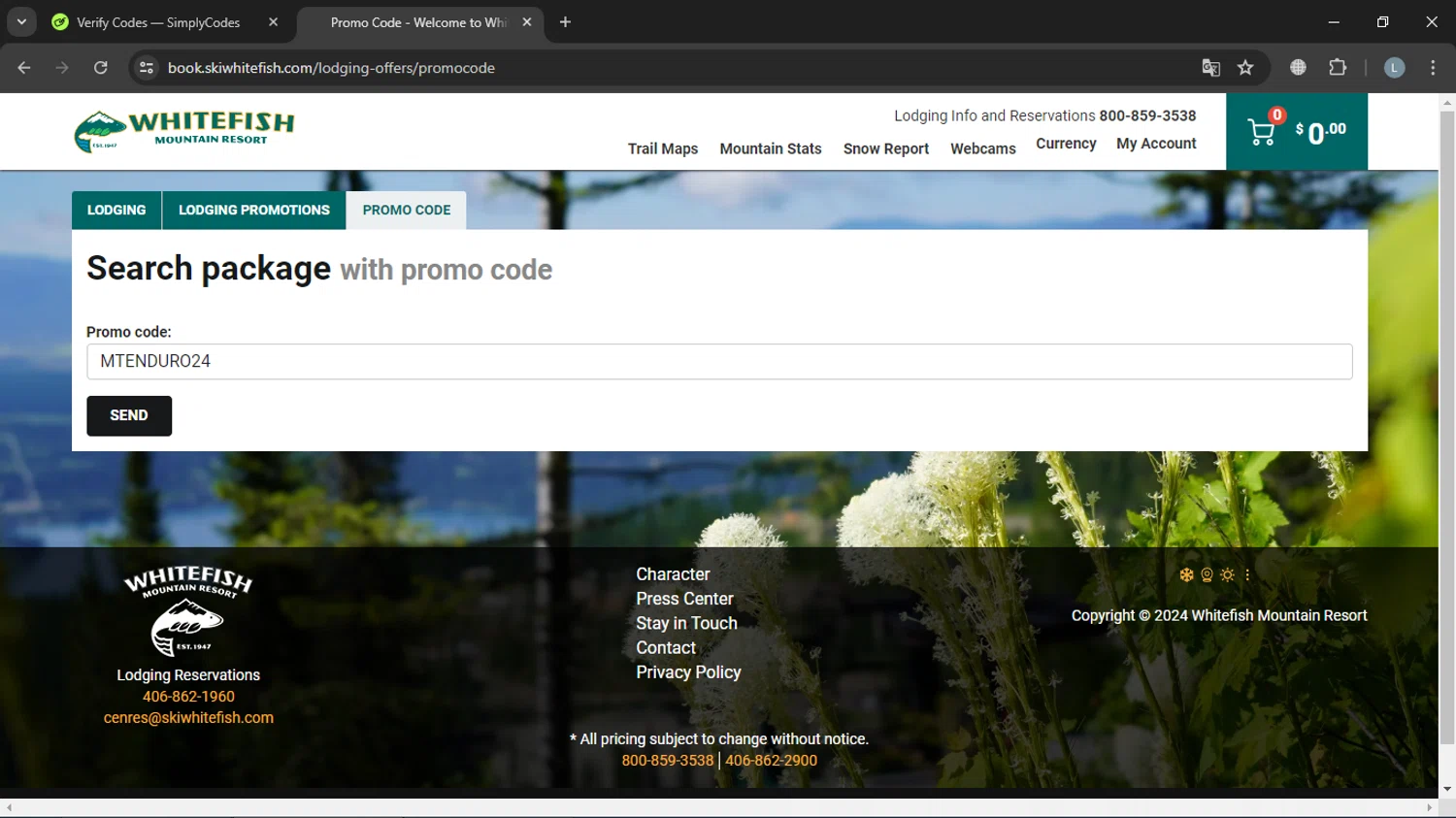The width and height of the screenshot is (1456, 818).
Task: Open Mountain Stats in header navigation
Action: [x=771, y=148]
